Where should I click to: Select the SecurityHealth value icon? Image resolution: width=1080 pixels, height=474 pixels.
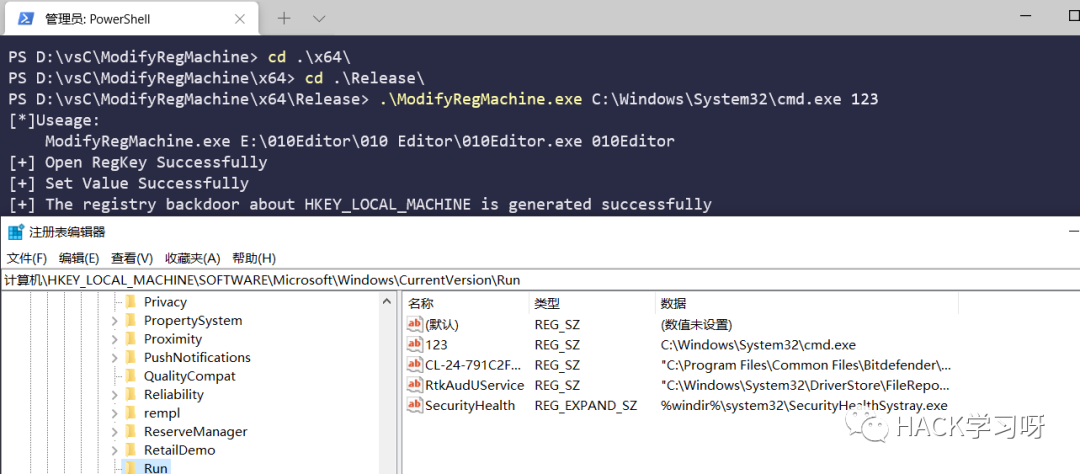pos(415,405)
